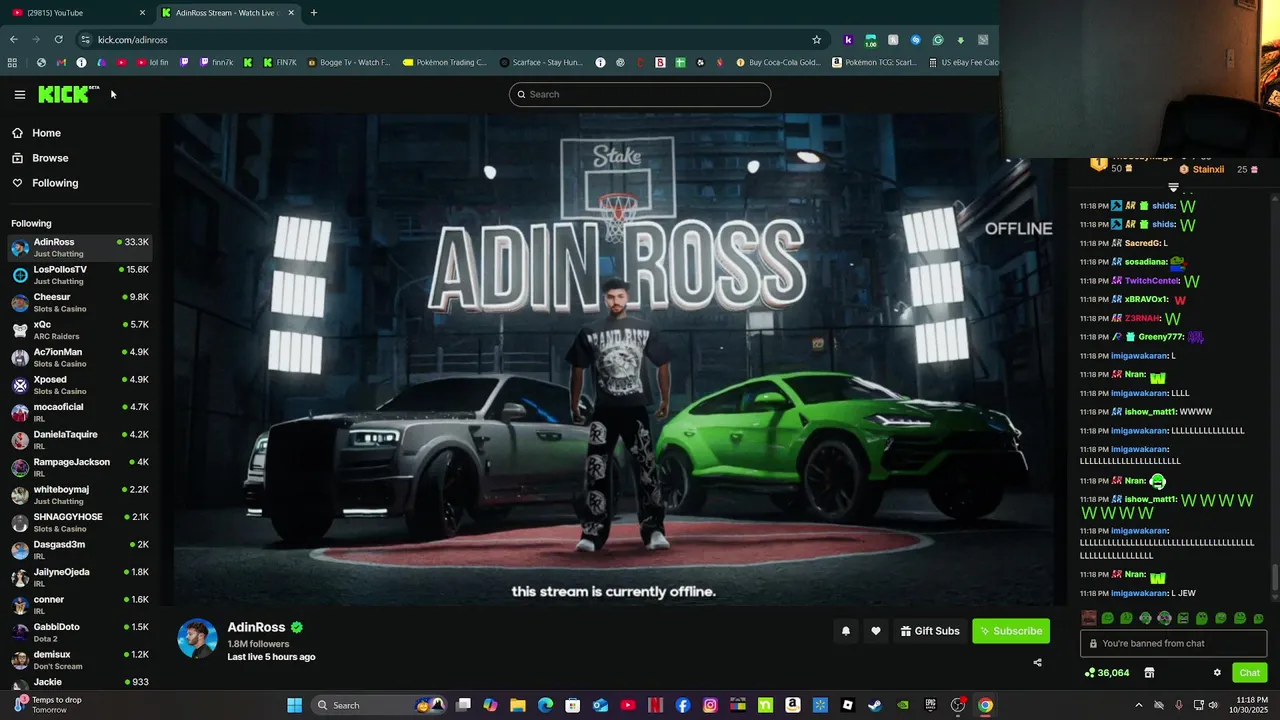The width and height of the screenshot is (1280, 720).
Task: Click the green Chat send button
Action: click(x=1249, y=673)
